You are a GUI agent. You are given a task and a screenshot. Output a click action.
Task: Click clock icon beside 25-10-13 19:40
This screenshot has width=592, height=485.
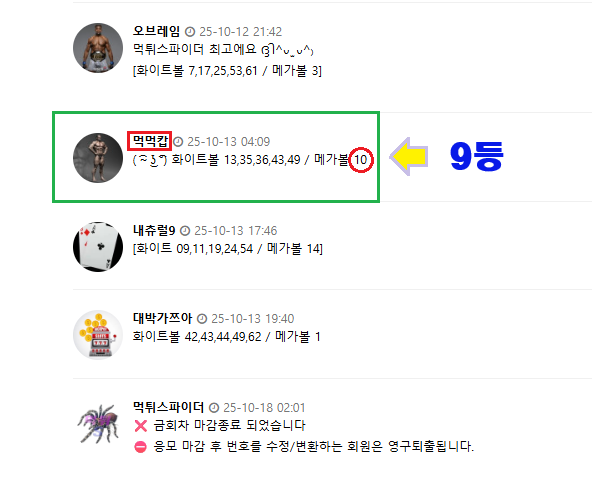pos(202,319)
